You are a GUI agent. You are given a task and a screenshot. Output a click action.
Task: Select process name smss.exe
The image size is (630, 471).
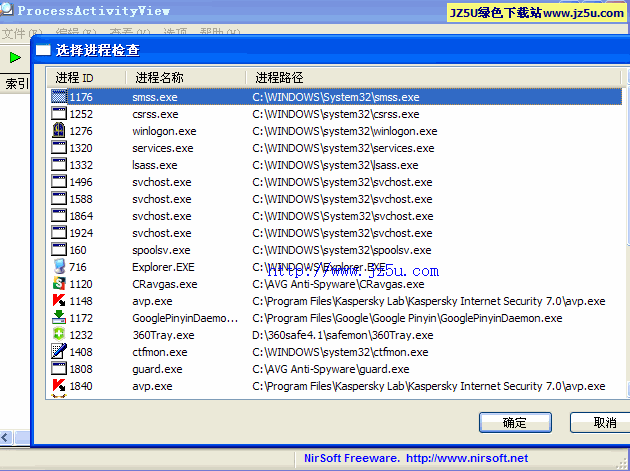click(155, 97)
